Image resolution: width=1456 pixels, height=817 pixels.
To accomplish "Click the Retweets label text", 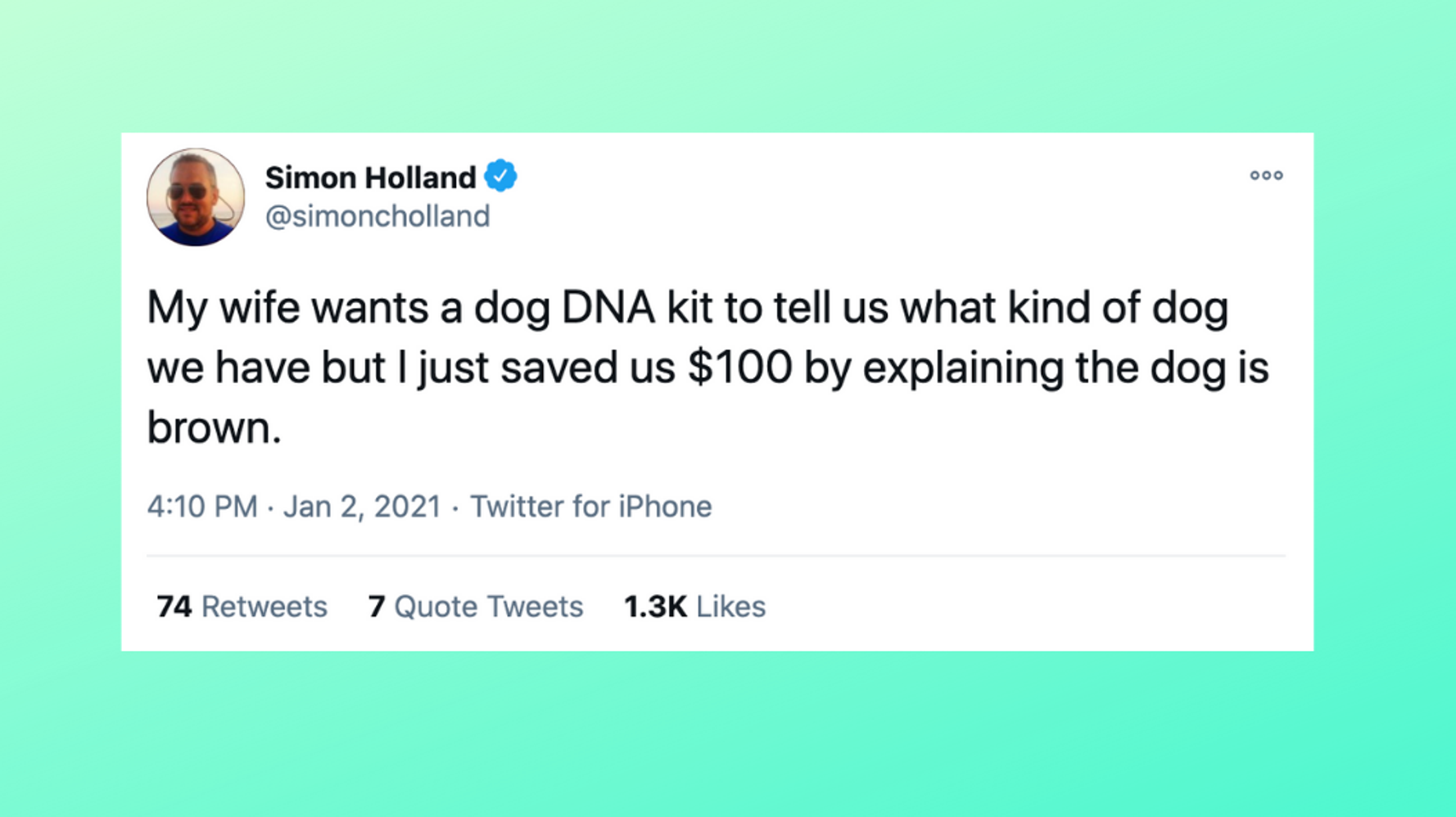I will [x=264, y=607].
